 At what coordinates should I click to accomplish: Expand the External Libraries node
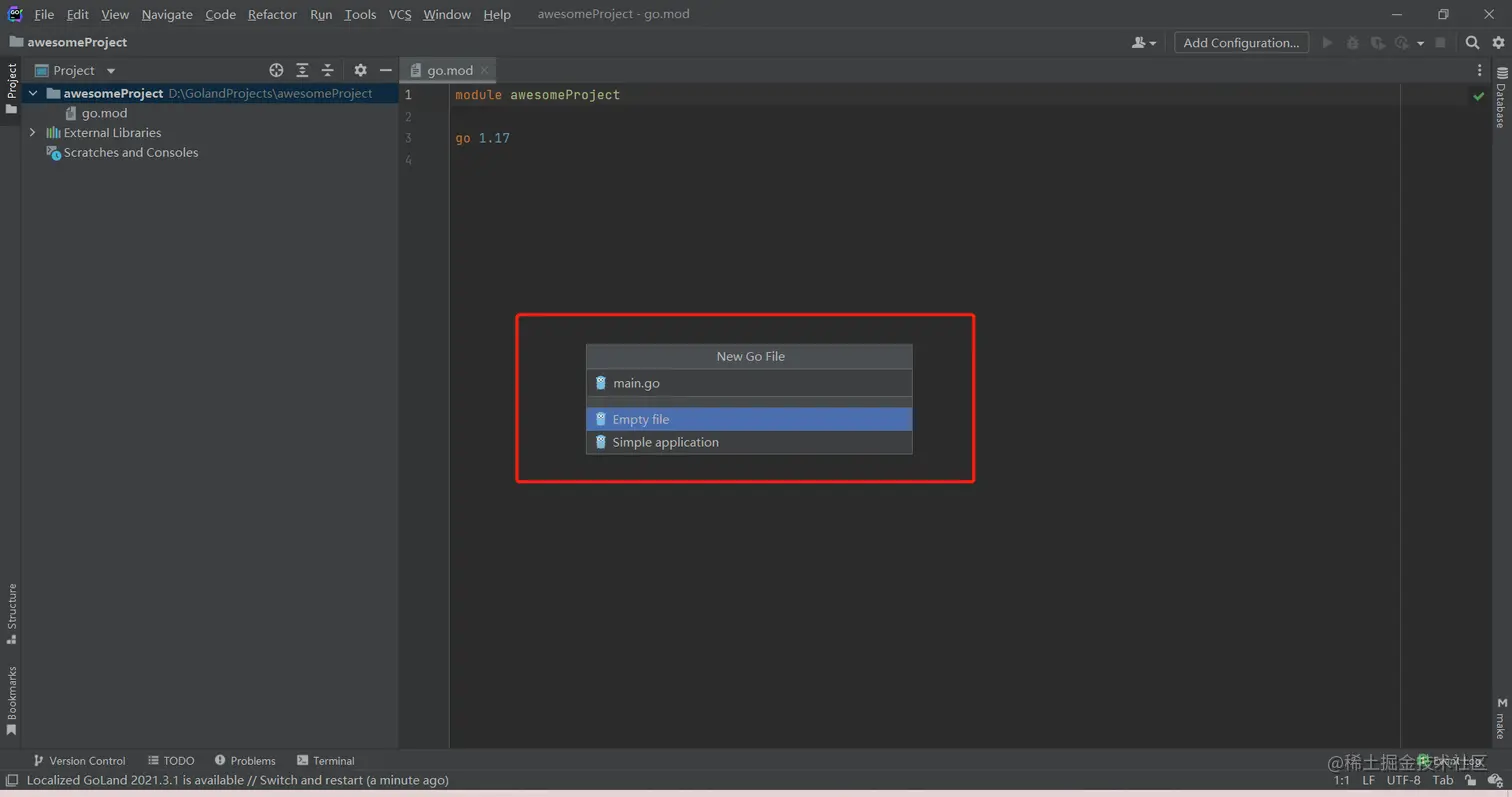pyautogui.click(x=33, y=132)
